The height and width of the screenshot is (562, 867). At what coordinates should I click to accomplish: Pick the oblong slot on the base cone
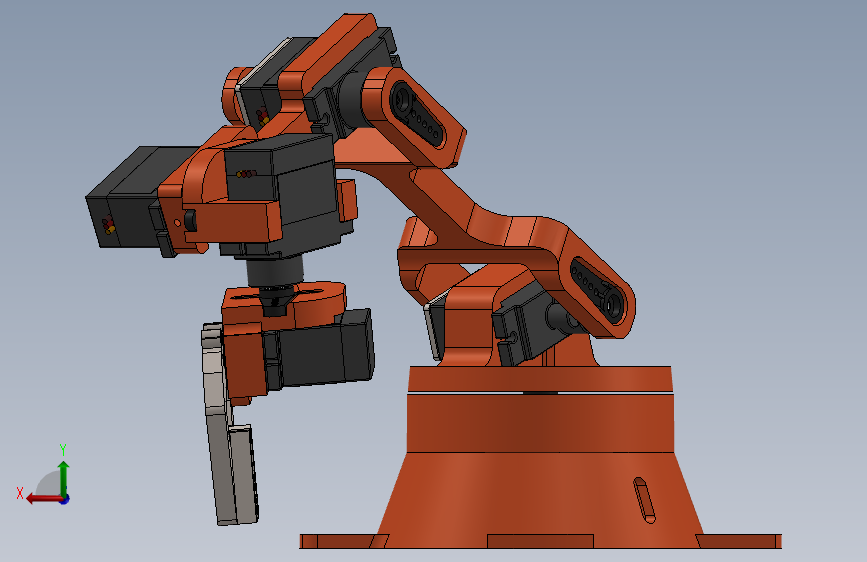(644, 500)
